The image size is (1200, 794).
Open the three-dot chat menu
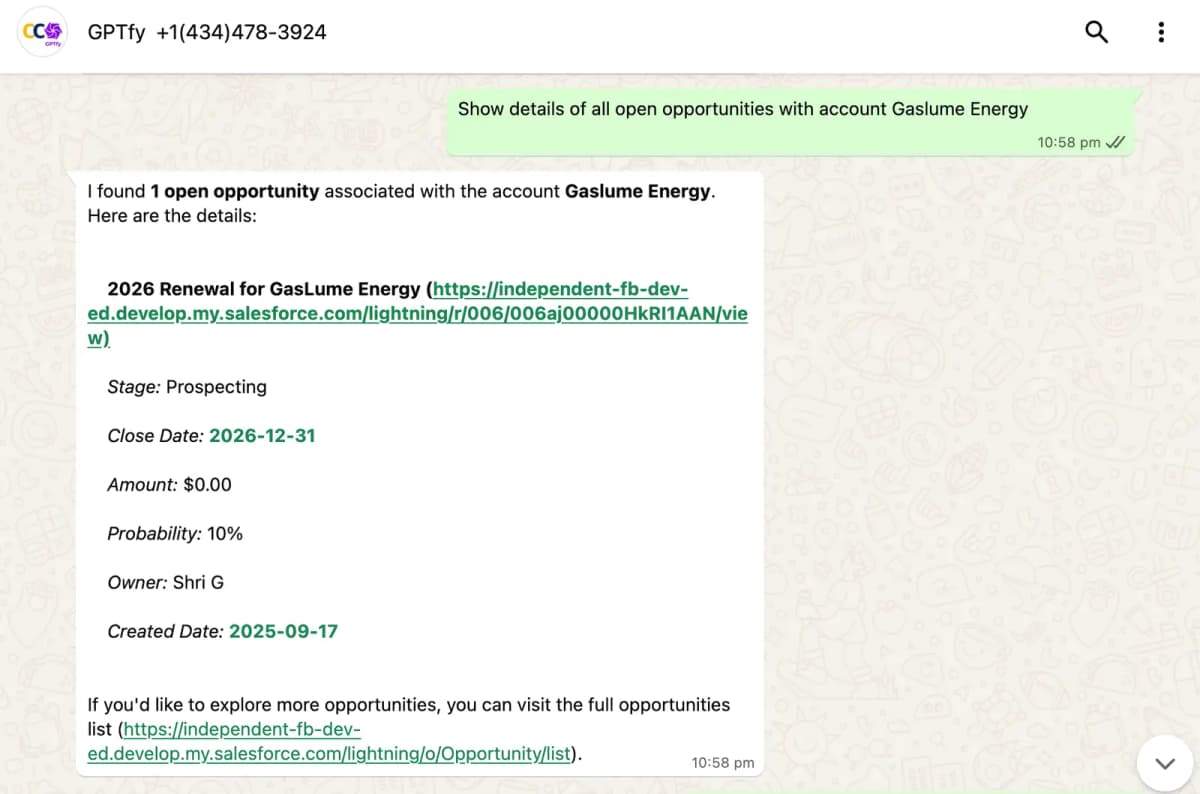click(1160, 32)
